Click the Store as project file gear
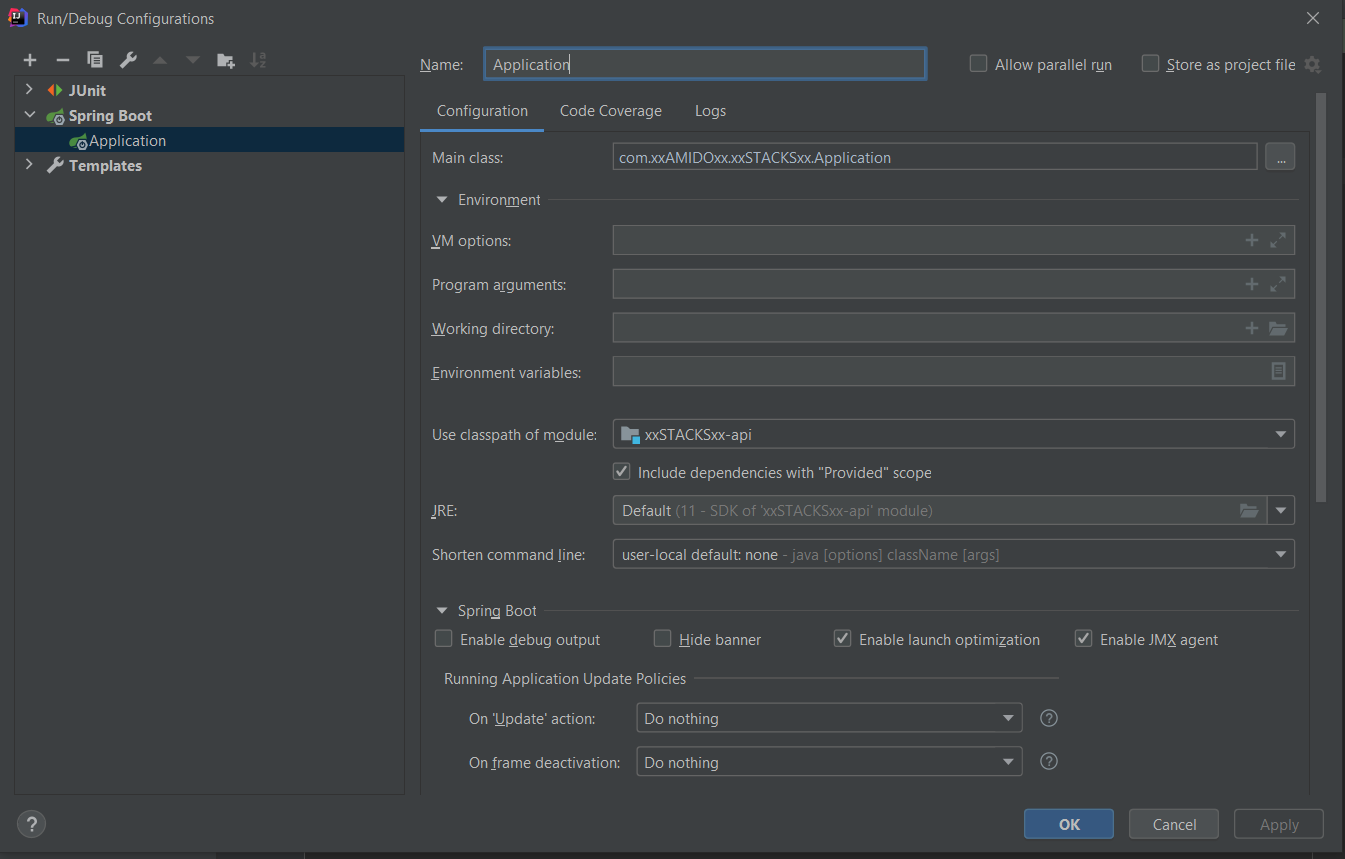 (x=1313, y=64)
